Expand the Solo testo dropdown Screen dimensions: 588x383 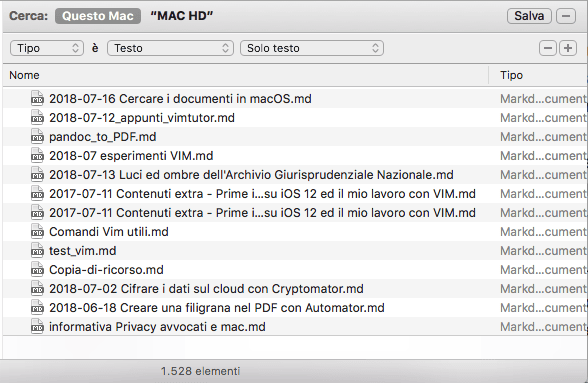tap(312, 48)
